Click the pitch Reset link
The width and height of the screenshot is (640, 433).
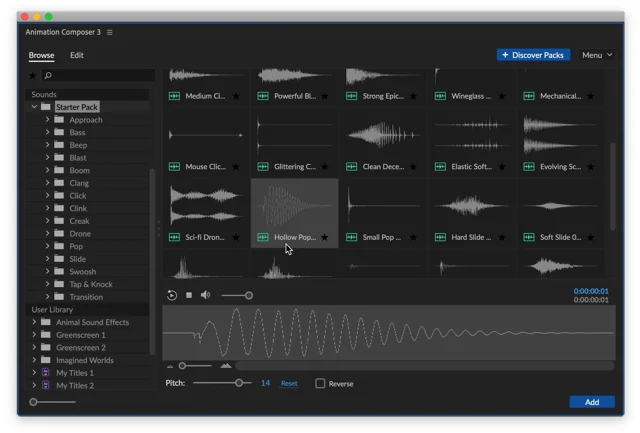click(x=289, y=383)
